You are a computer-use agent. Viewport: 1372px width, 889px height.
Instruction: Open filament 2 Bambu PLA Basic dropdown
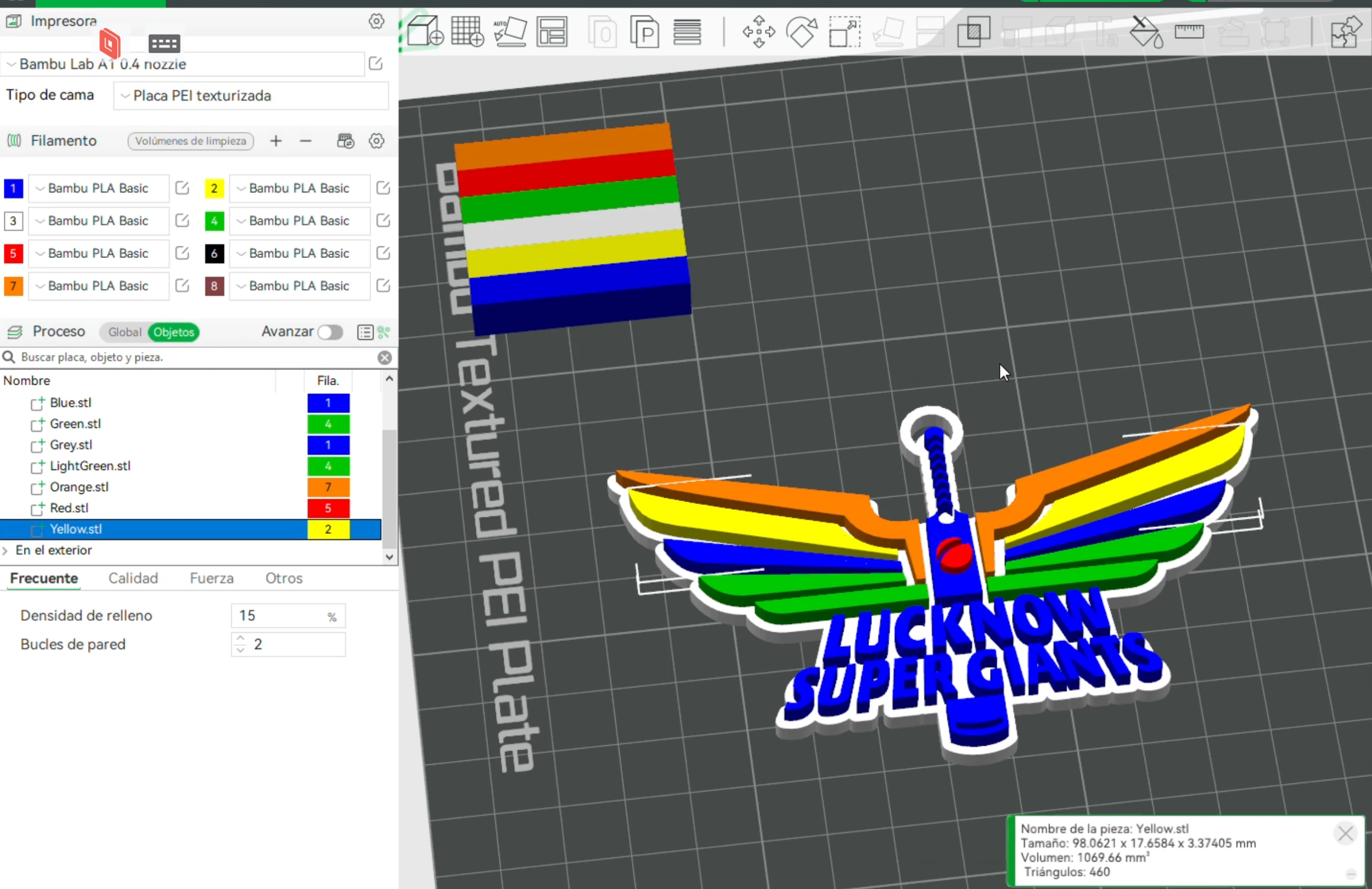coord(300,189)
